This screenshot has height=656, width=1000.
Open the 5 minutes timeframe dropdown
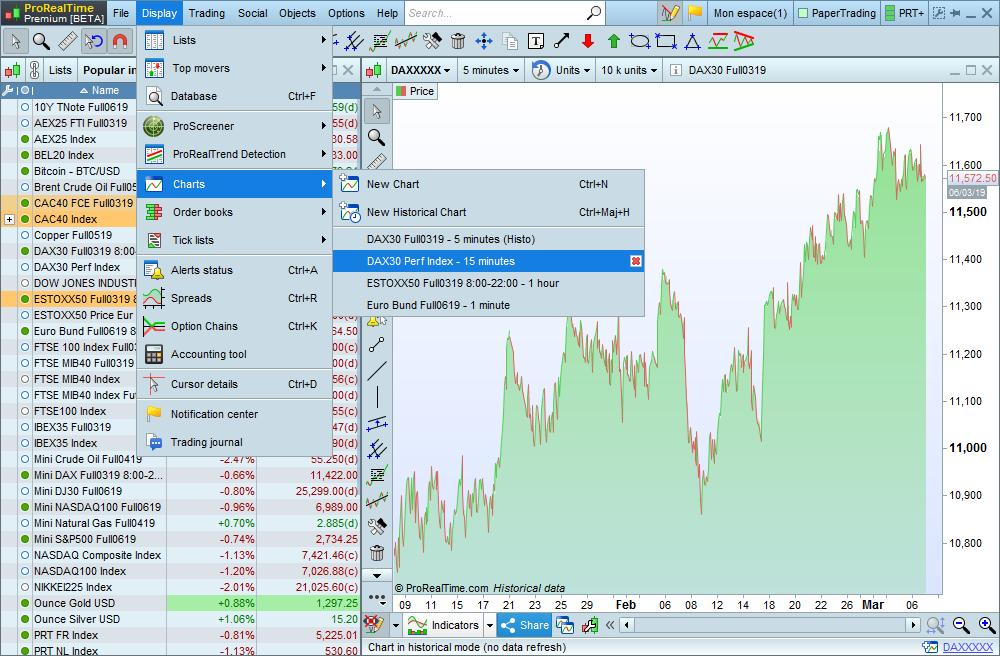490,70
